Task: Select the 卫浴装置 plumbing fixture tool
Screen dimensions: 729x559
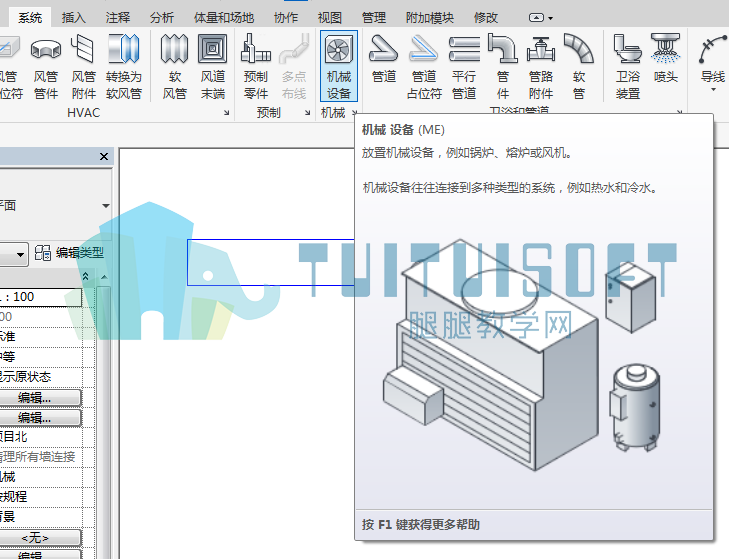Action: click(x=628, y=67)
